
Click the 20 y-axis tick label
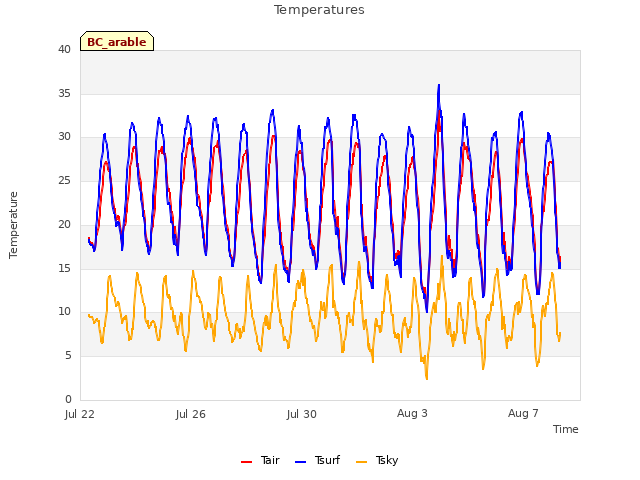tap(64, 224)
